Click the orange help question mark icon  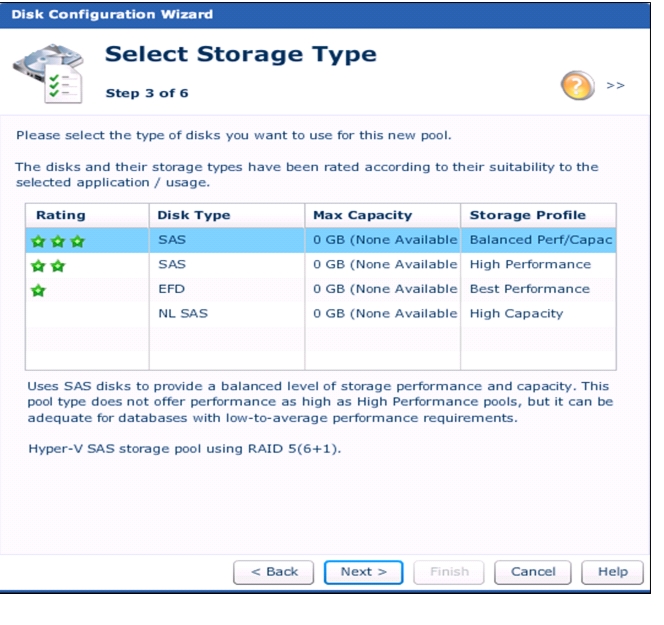click(577, 85)
